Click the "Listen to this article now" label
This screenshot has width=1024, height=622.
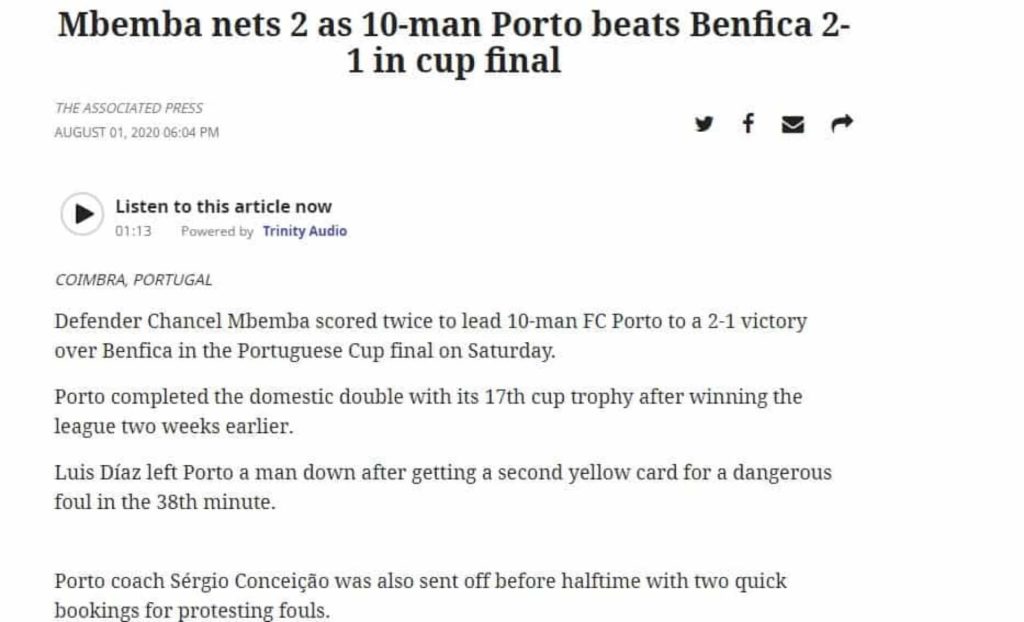click(x=223, y=206)
